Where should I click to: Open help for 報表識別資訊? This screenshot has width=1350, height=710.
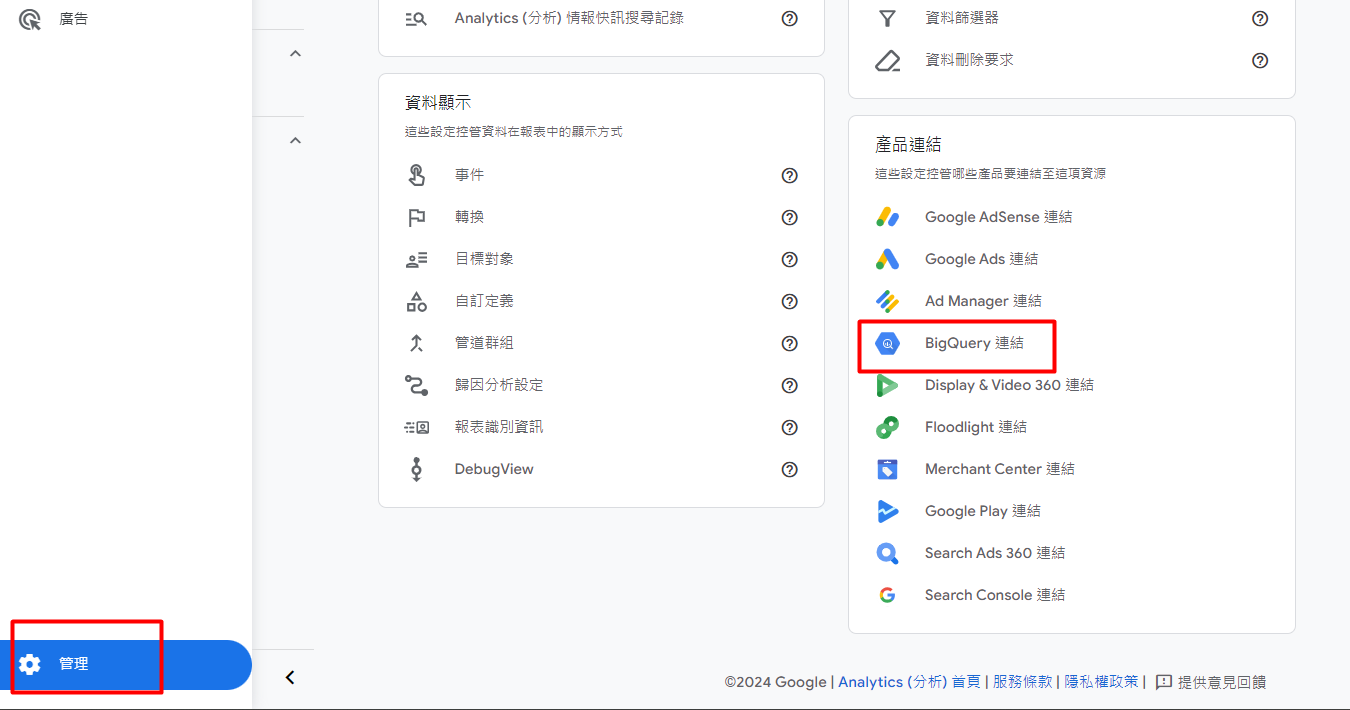(x=790, y=427)
